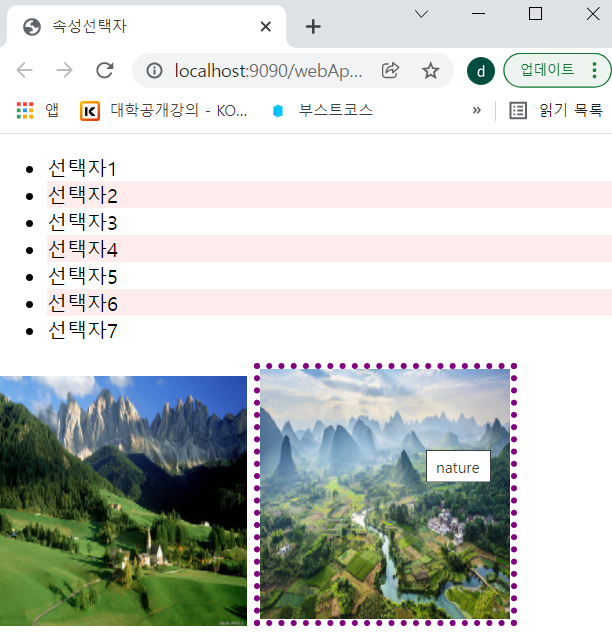Image resolution: width=612 pixels, height=634 pixels.
Task: Click the share page icon
Action: coord(390,71)
